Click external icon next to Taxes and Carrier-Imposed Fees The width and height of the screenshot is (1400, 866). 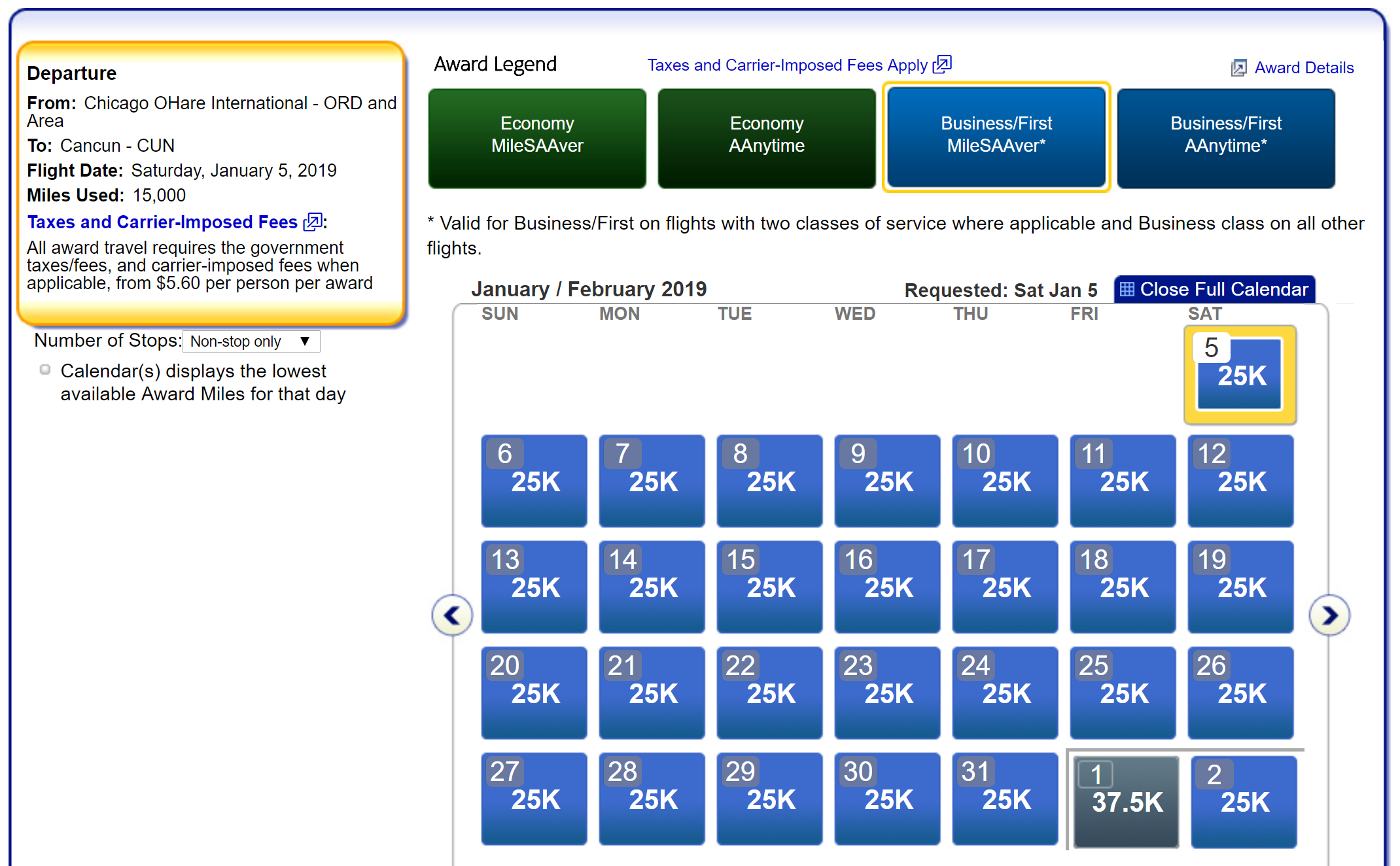click(313, 222)
